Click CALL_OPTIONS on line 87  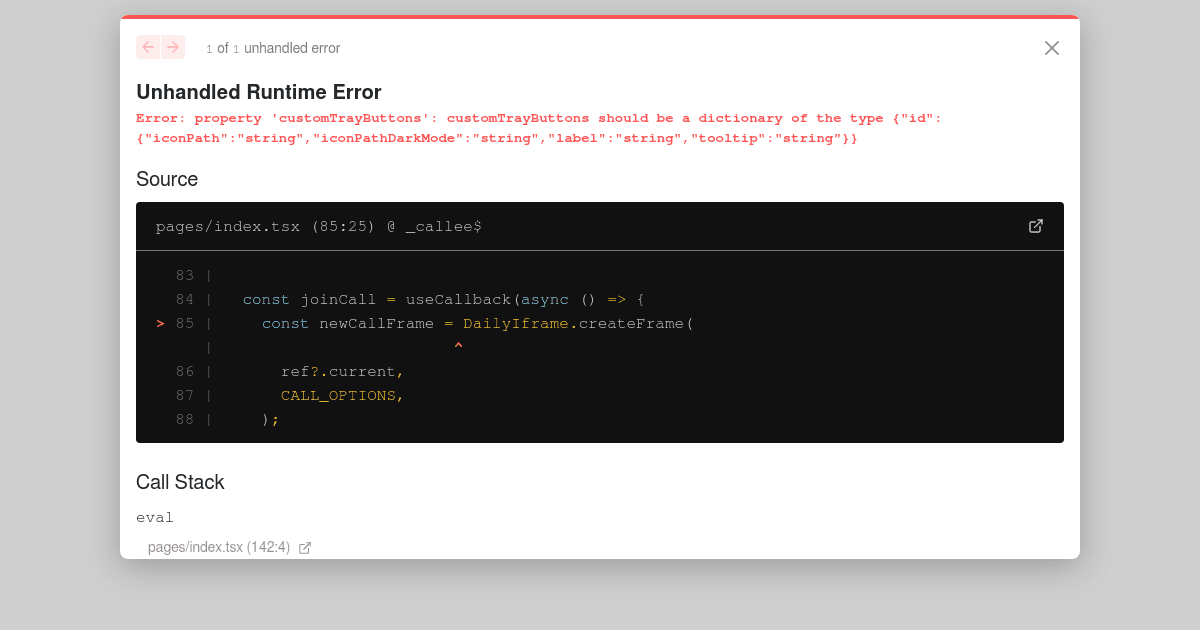click(x=340, y=395)
